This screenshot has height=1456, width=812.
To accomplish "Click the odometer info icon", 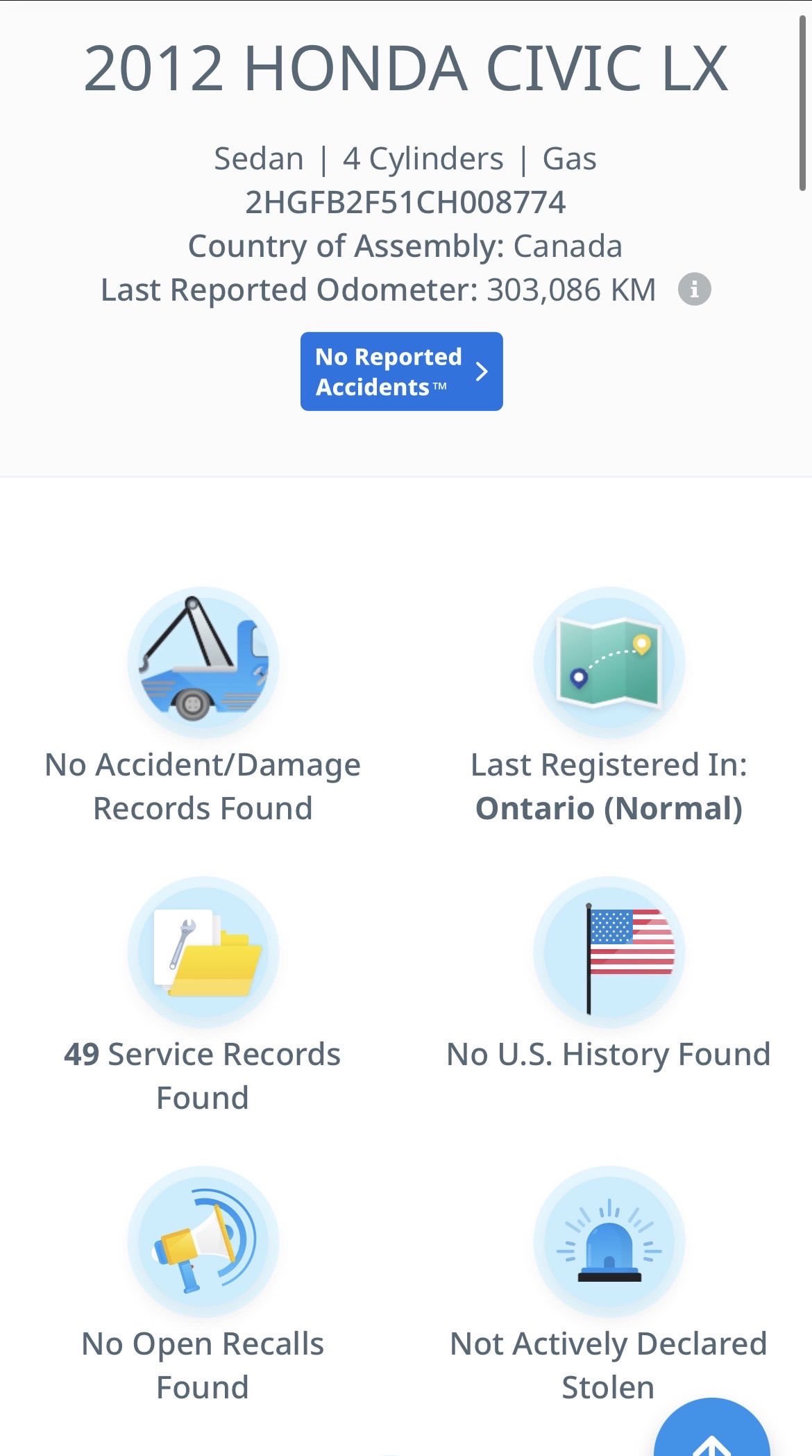I will [694, 289].
